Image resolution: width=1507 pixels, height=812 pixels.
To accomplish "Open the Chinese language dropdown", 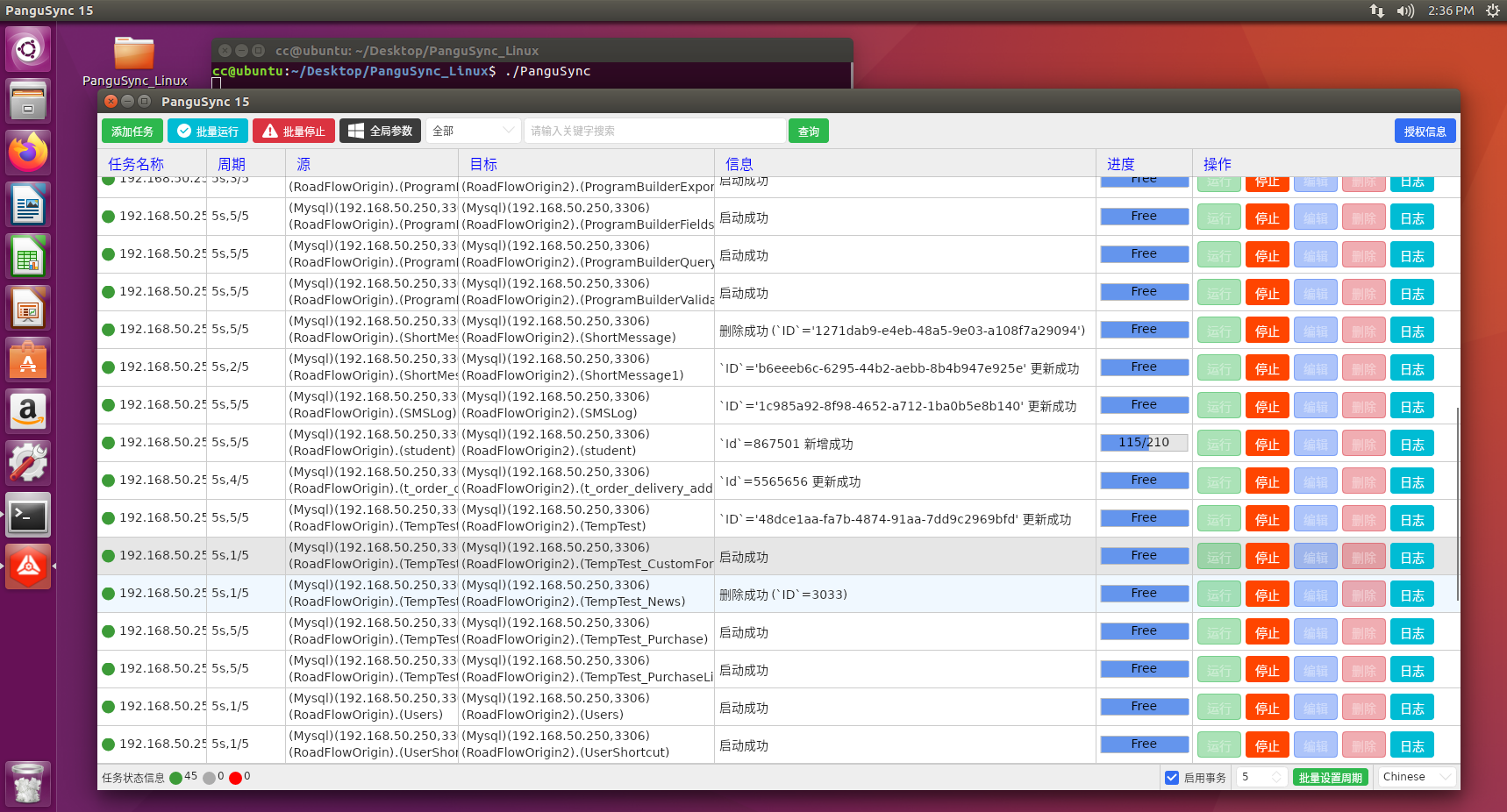I will 1417,777.
